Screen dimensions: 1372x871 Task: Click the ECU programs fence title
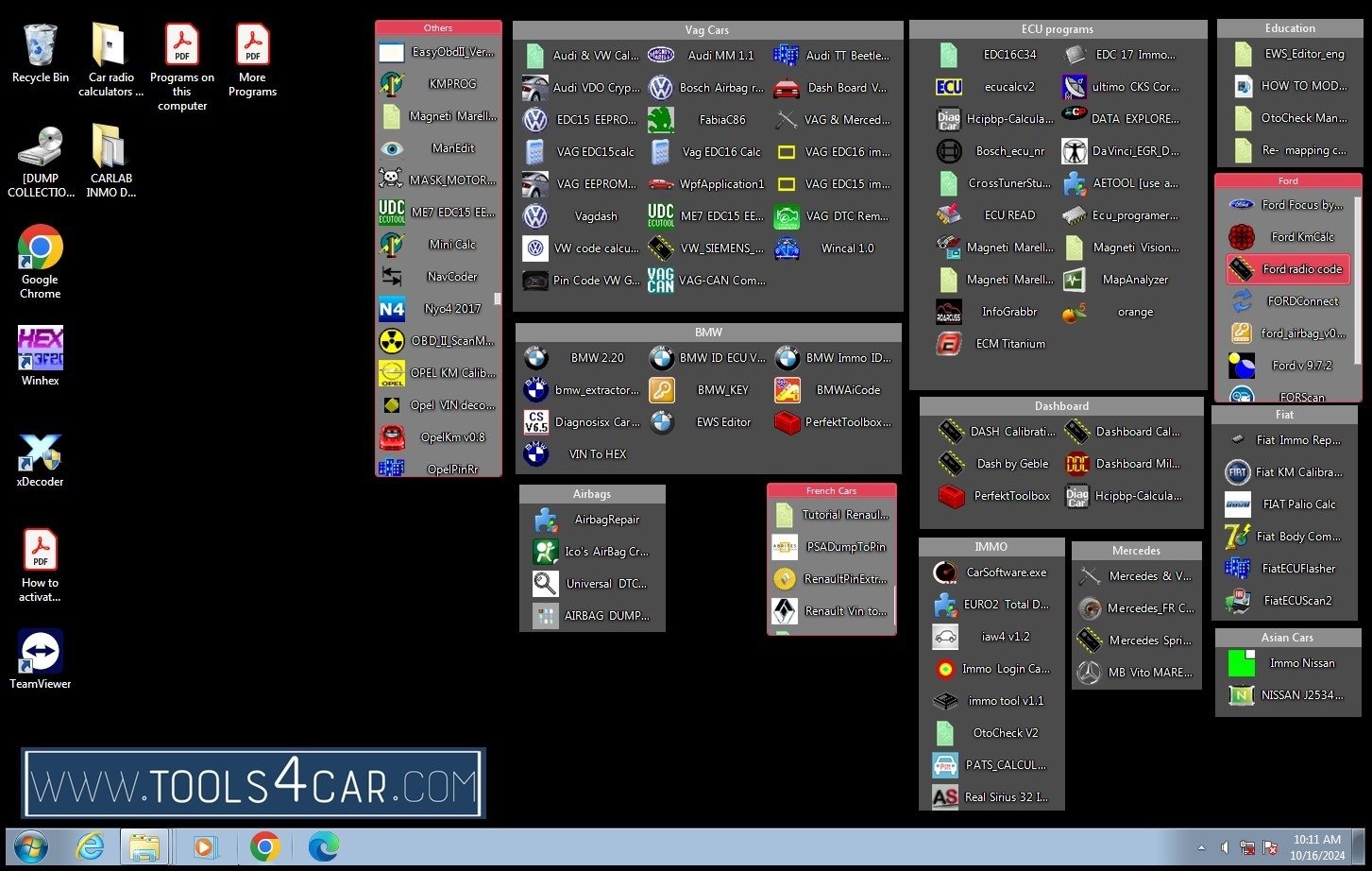1058,29
